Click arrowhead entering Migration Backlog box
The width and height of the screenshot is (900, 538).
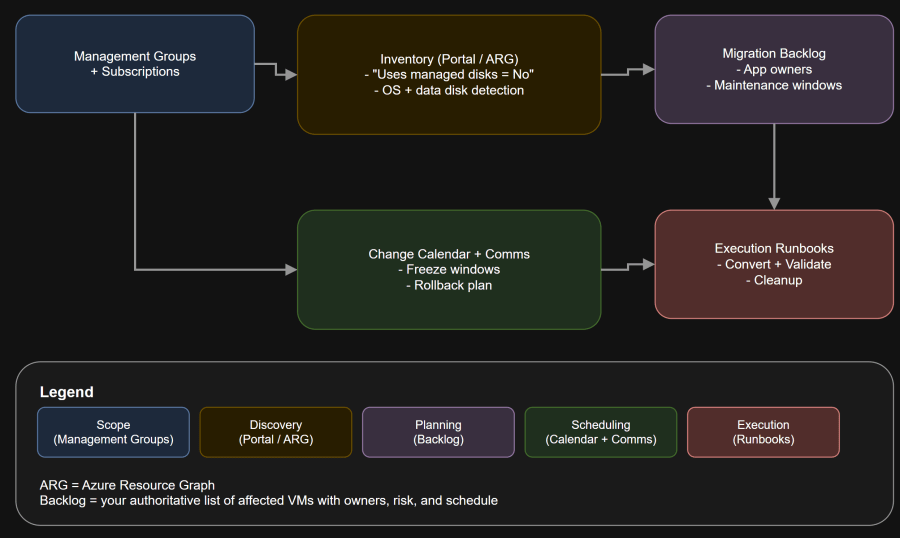(649, 69)
